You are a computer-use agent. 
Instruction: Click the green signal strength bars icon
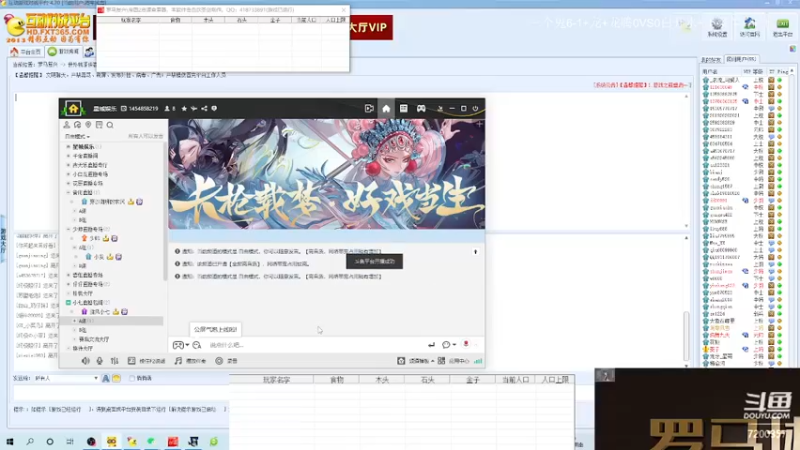pos(478,361)
